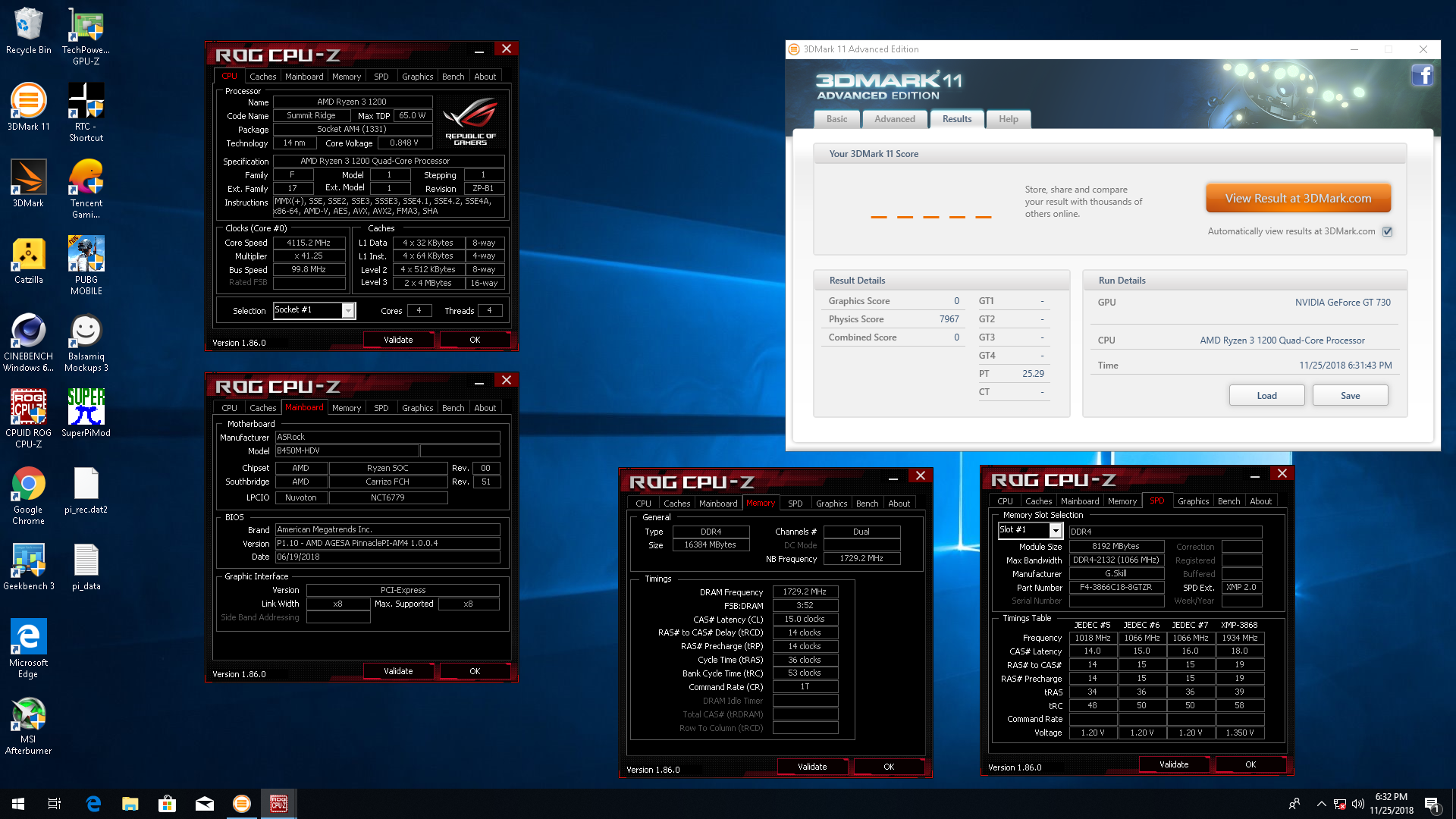Open the CINEBENCH Windows desktop icon
Screen dimensions: 1456x819
tap(28, 343)
